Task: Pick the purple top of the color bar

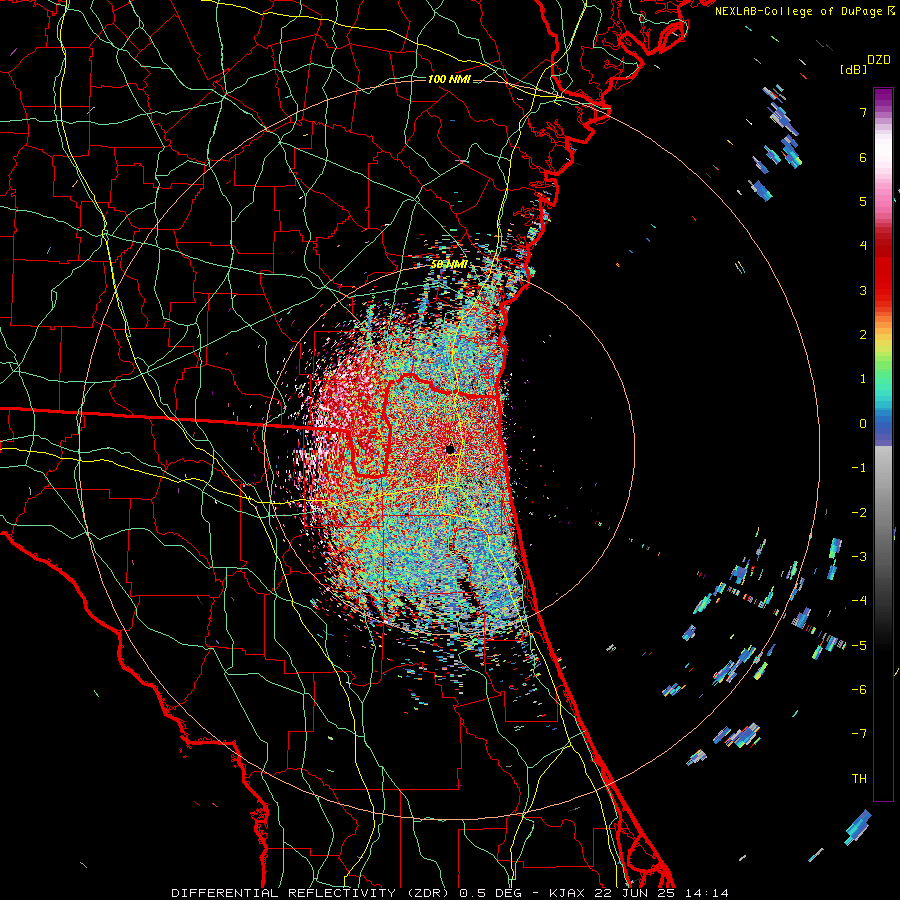Action: click(883, 98)
